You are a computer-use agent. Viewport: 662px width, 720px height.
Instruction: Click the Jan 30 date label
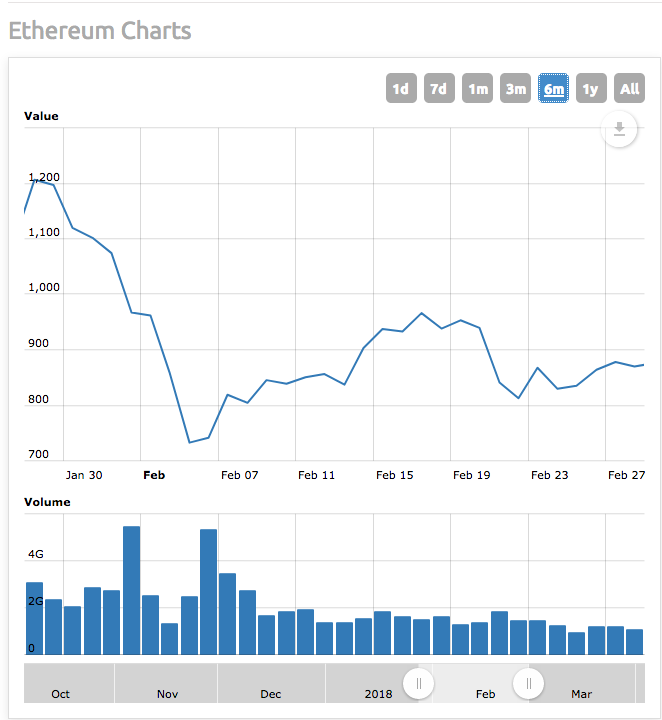[84, 475]
